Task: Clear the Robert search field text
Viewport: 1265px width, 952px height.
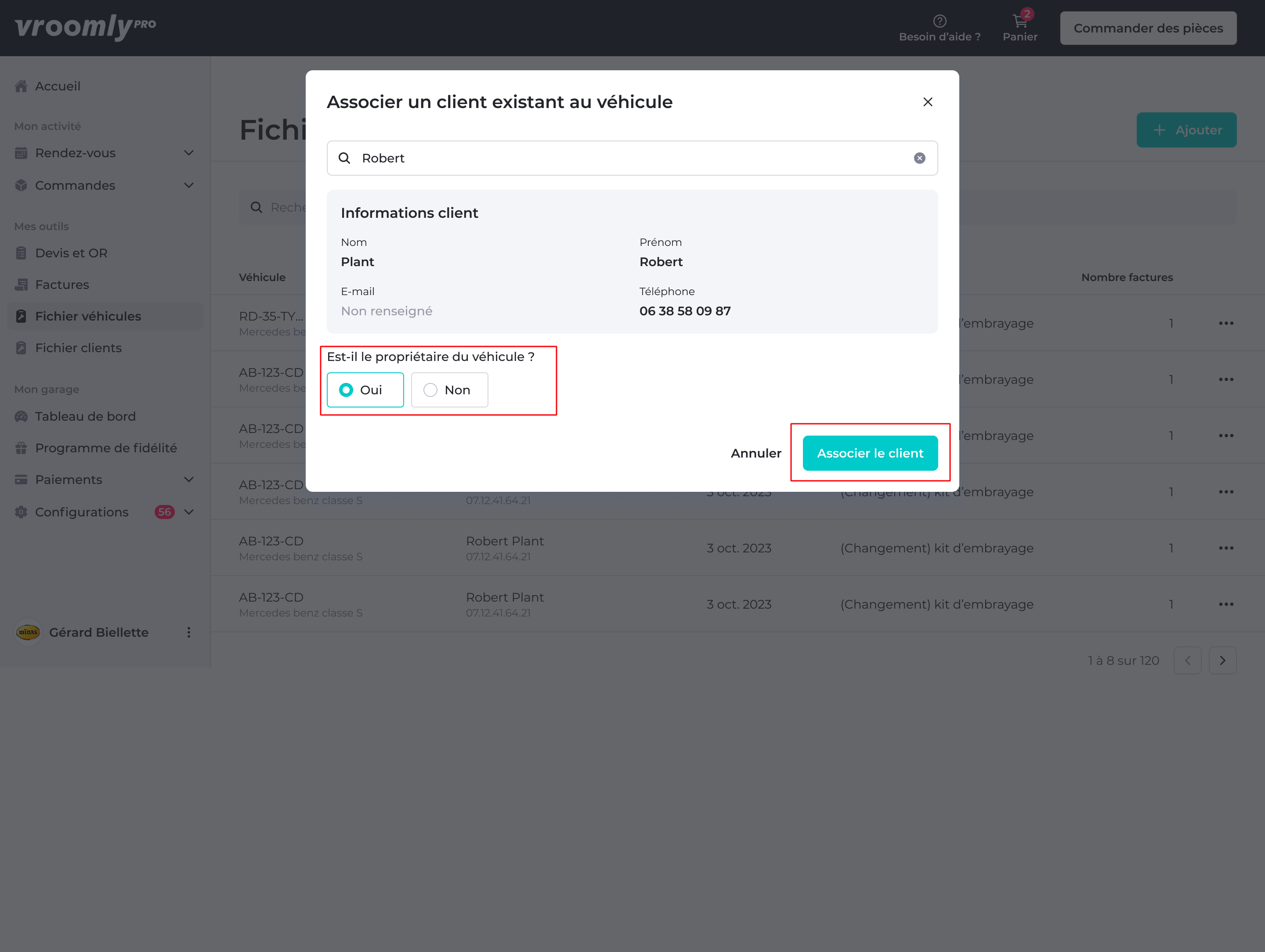Action: tap(919, 159)
